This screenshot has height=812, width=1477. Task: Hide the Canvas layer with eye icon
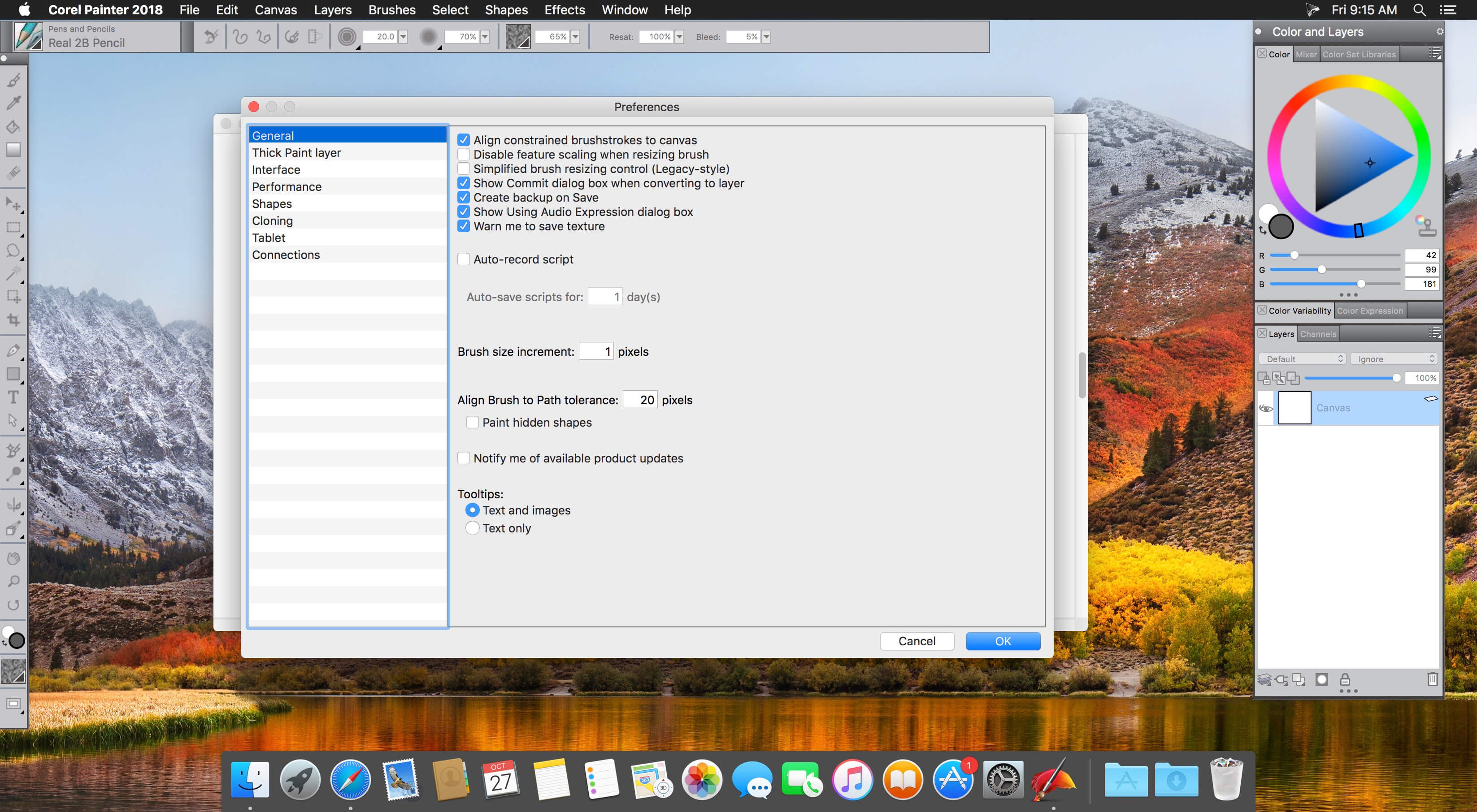click(1265, 408)
